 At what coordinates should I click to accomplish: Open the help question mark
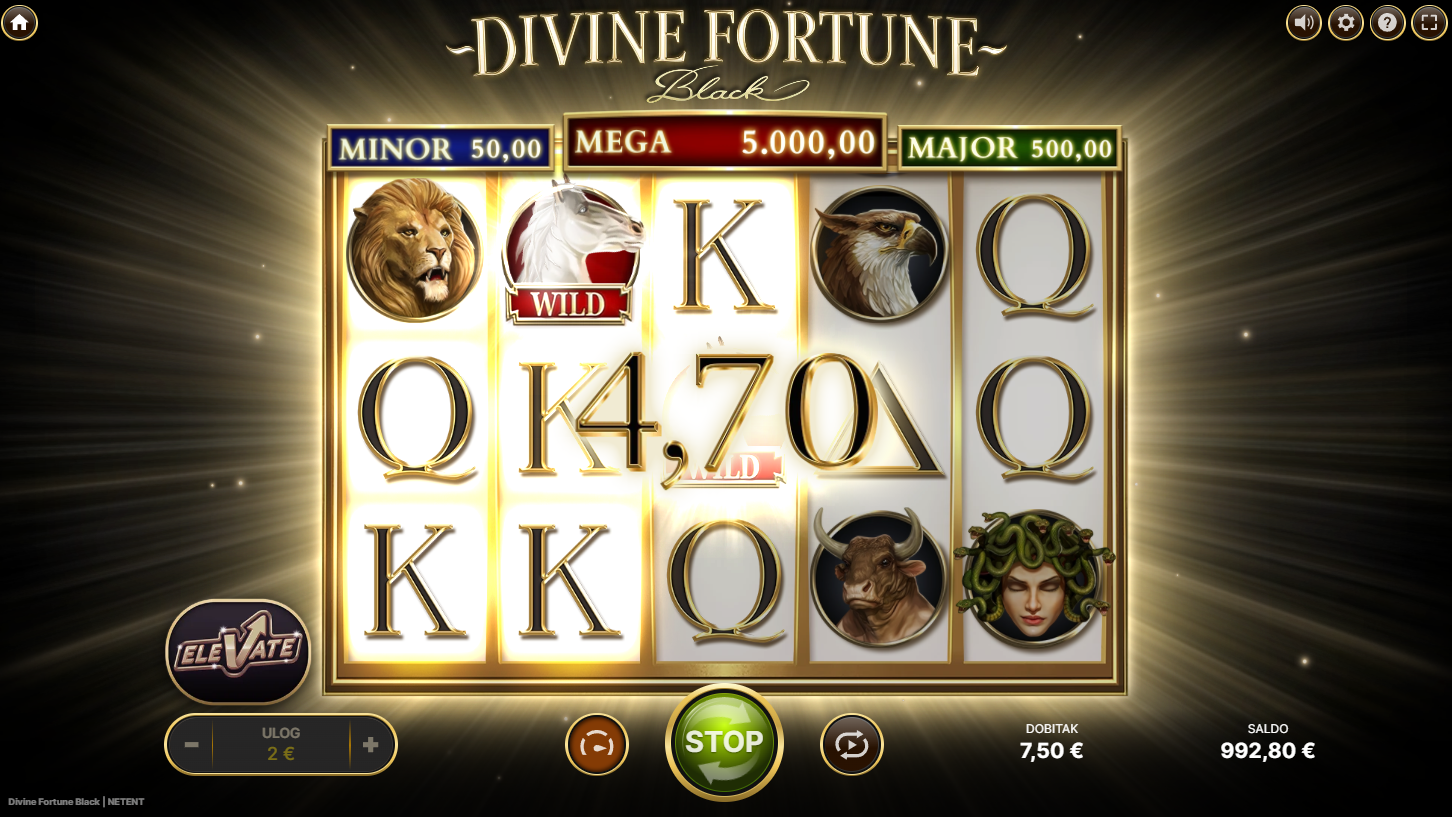[x=1388, y=22]
